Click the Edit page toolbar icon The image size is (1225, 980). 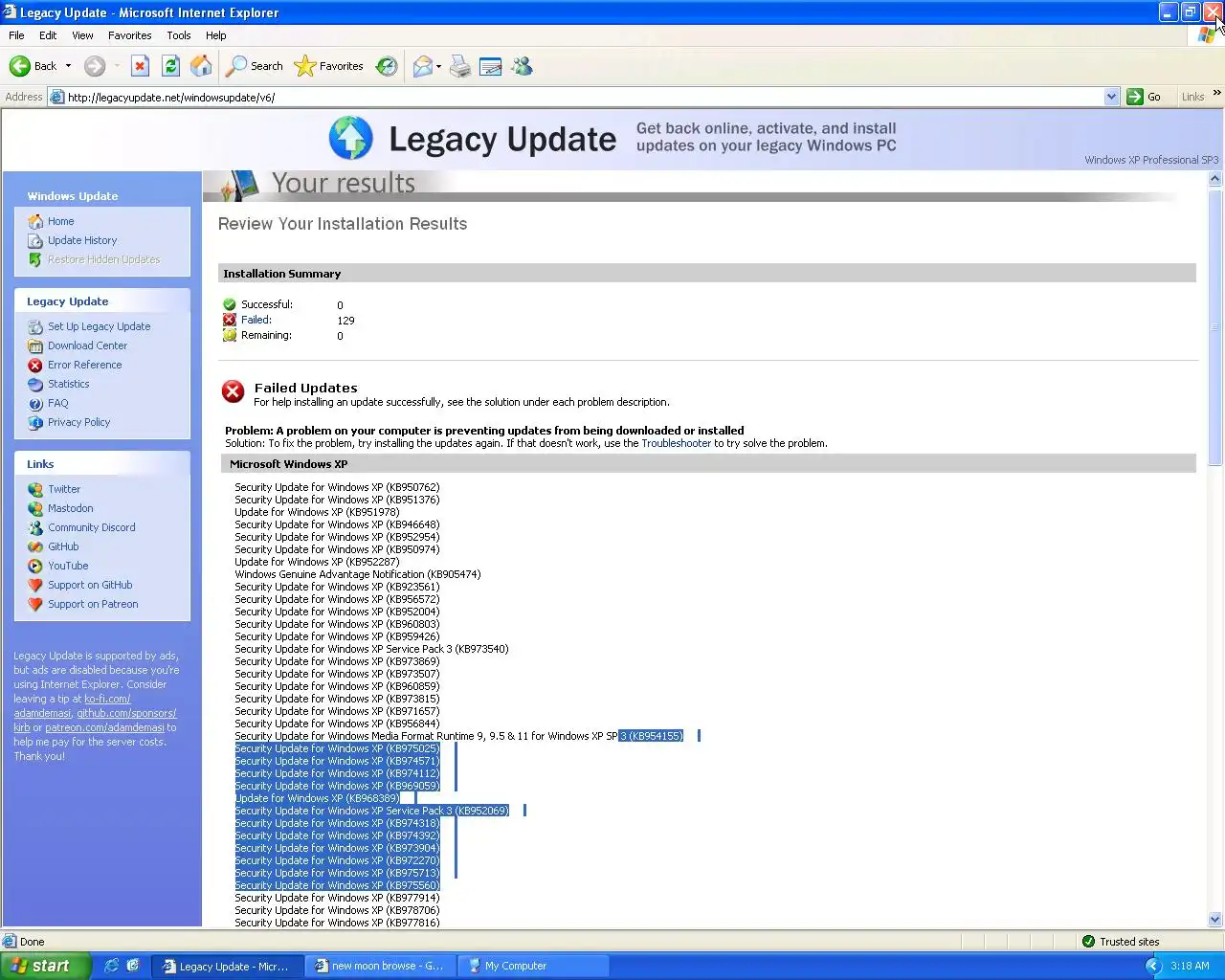[x=491, y=66]
